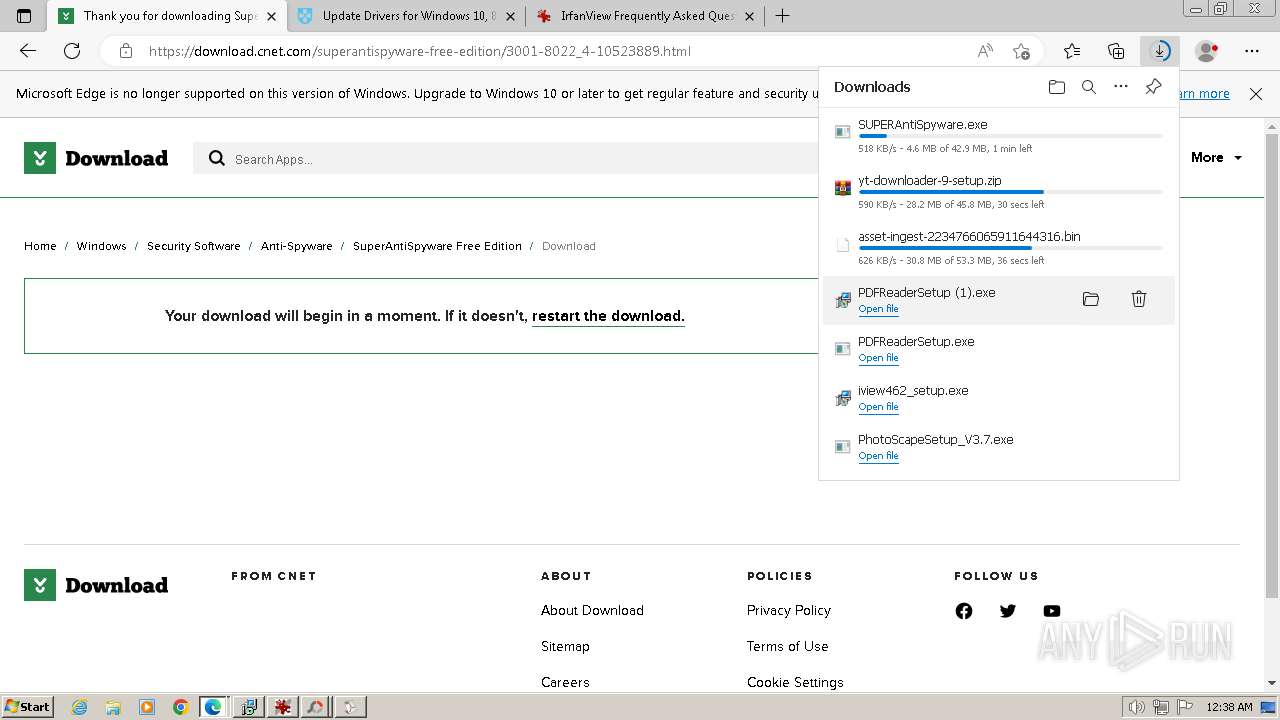Open CNET Facebook page icon

pyautogui.click(x=964, y=611)
